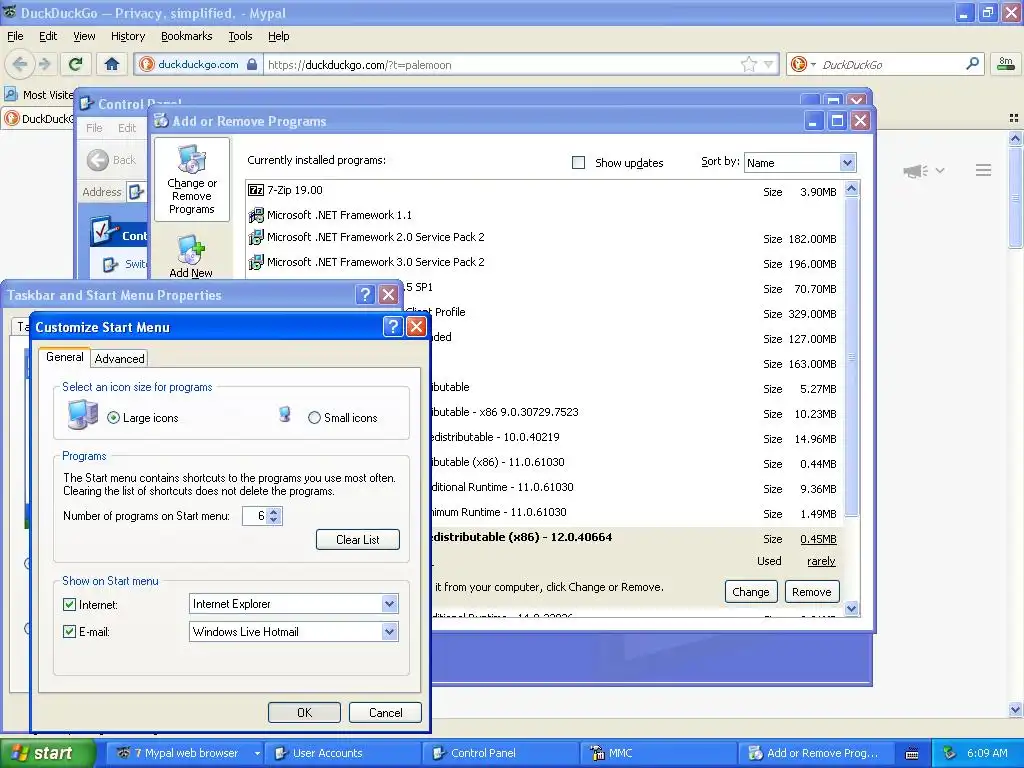Open the Internet Explorer browser dropdown

pos(390,604)
